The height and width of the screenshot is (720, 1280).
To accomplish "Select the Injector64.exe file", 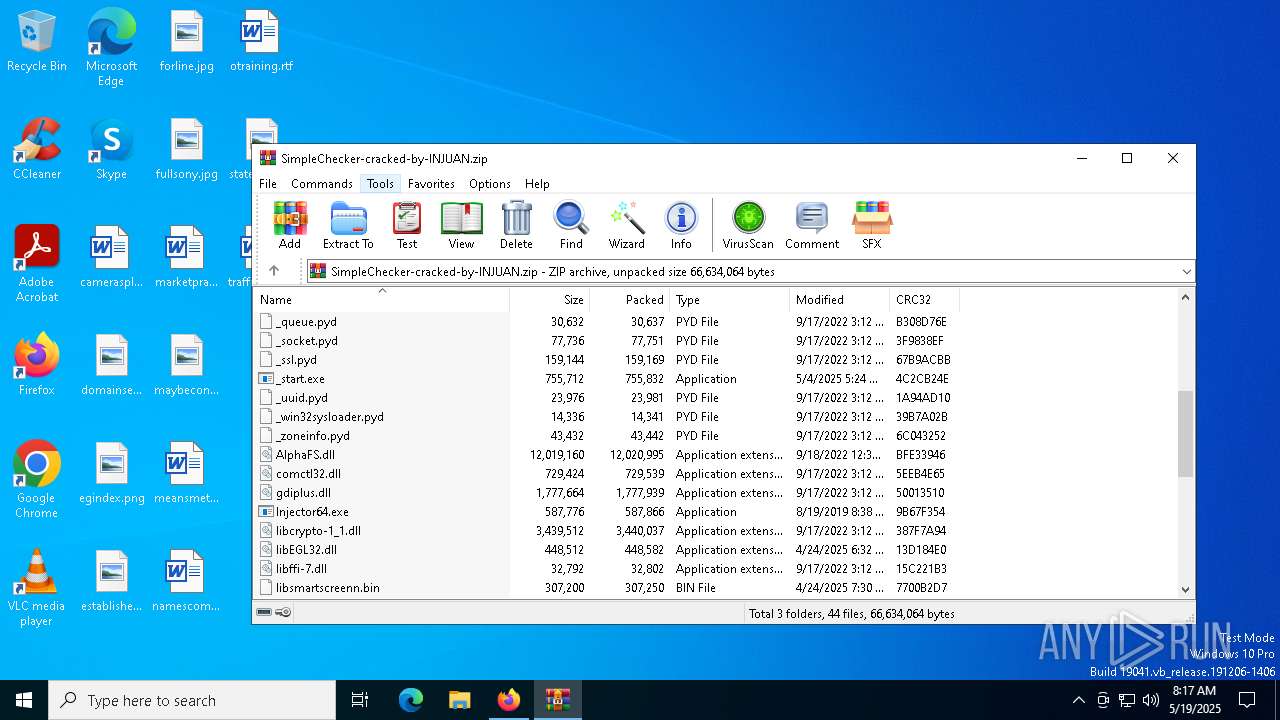I will pyautogui.click(x=605, y=512).
